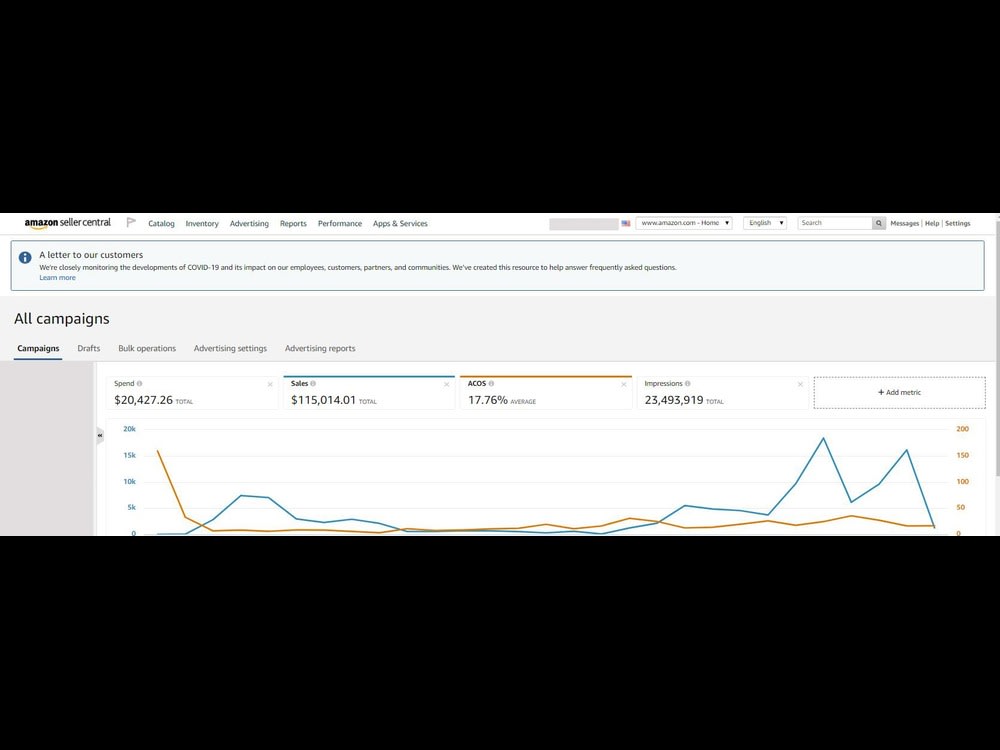Open the Catalog menu
This screenshot has height=750, width=1000.
(x=161, y=223)
